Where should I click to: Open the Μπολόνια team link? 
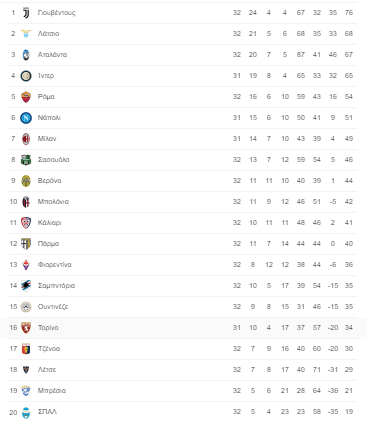coord(53,202)
